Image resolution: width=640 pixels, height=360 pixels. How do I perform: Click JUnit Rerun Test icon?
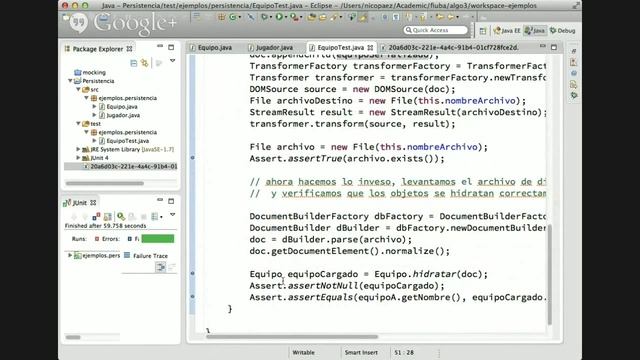coord(121,216)
